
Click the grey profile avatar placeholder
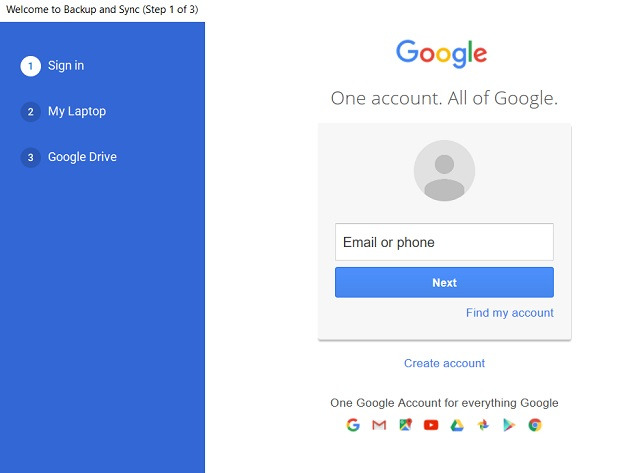tap(444, 171)
